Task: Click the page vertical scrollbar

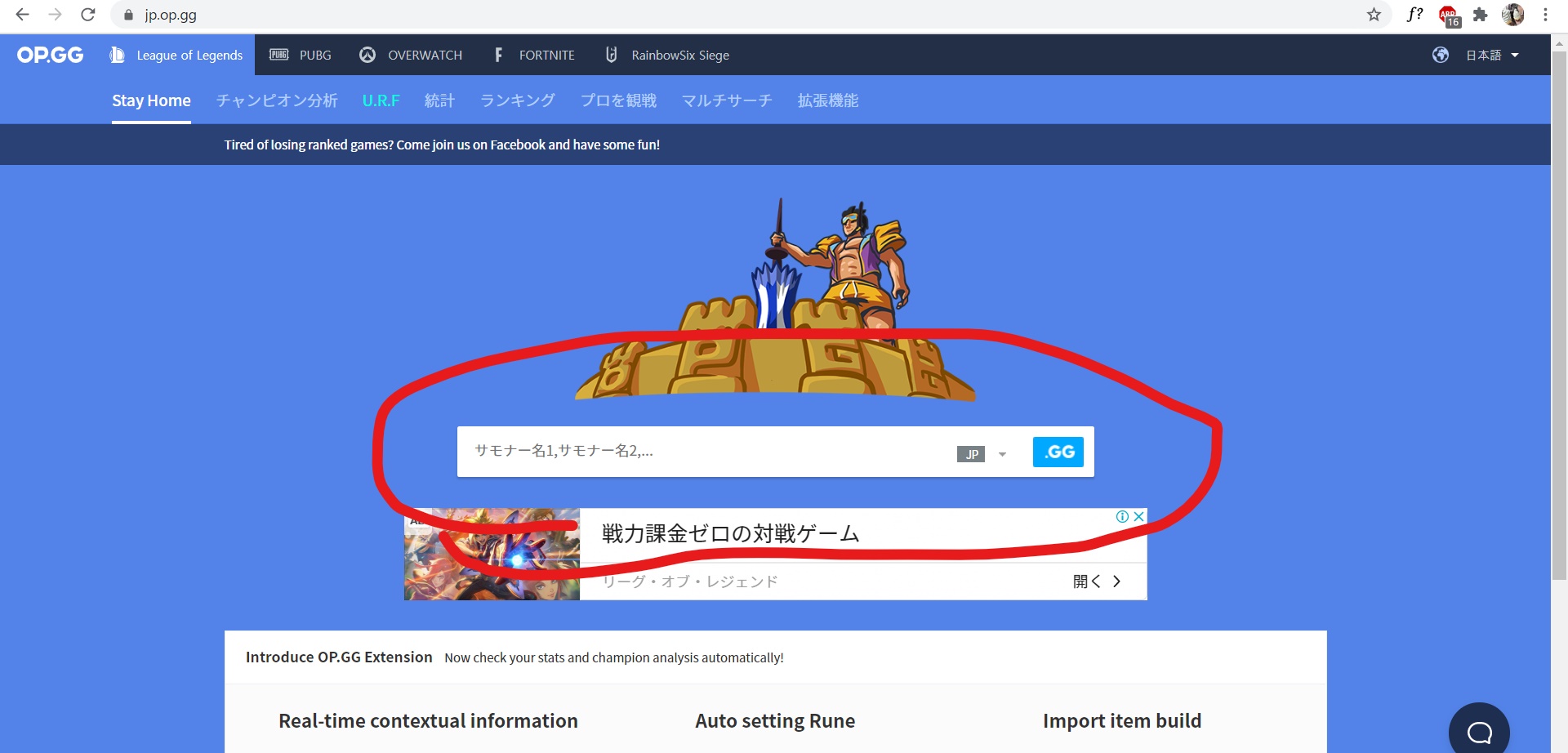Action: [x=1559, y=314]
